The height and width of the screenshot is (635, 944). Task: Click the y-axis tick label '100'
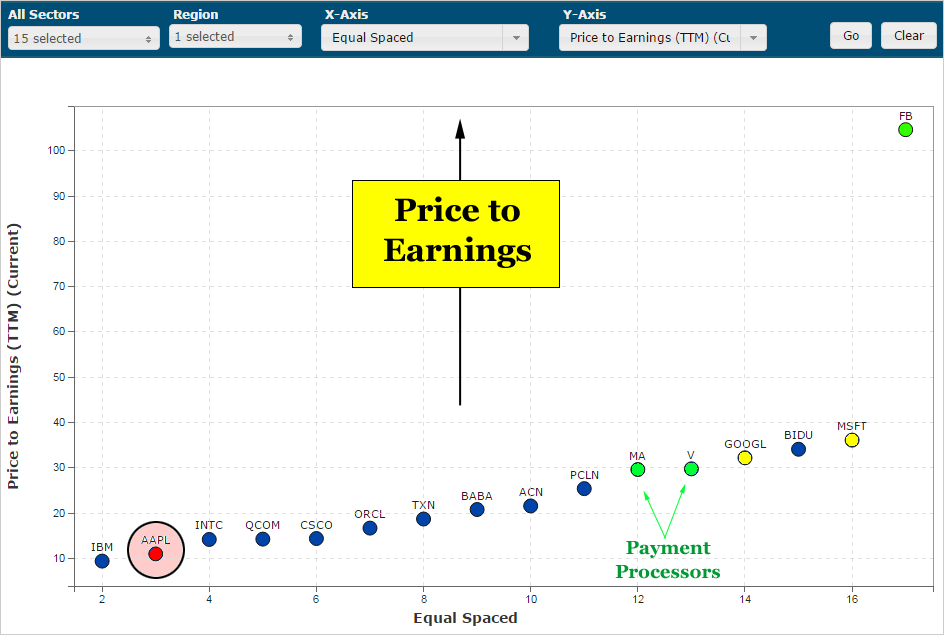coord(57,150)
